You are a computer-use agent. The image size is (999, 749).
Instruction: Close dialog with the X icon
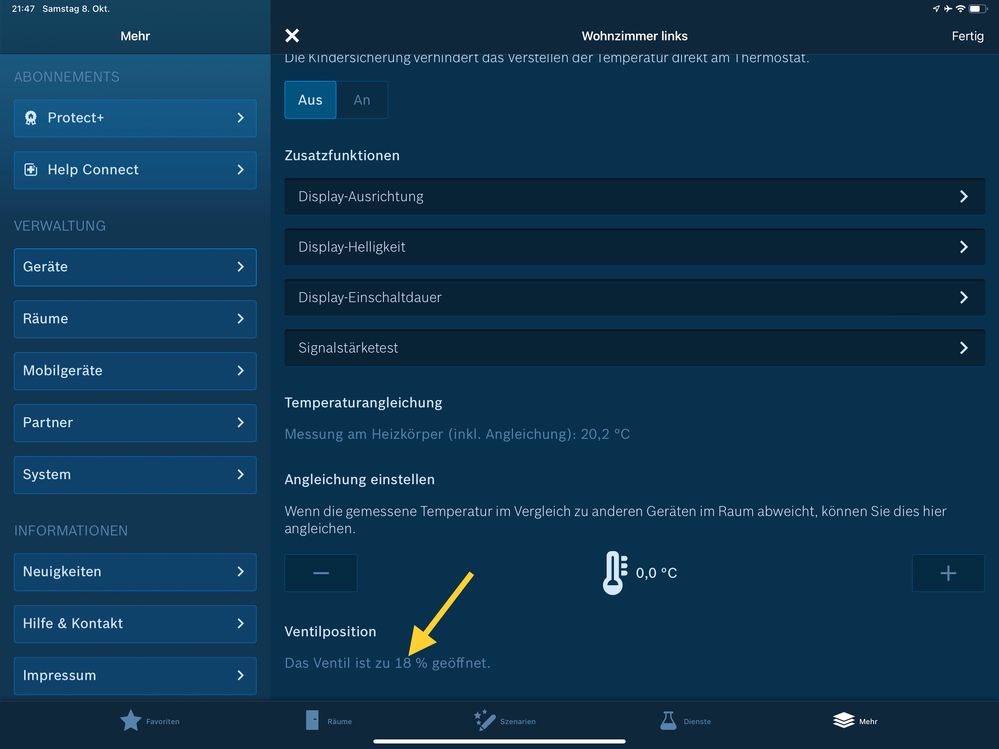tap(292, 36)
